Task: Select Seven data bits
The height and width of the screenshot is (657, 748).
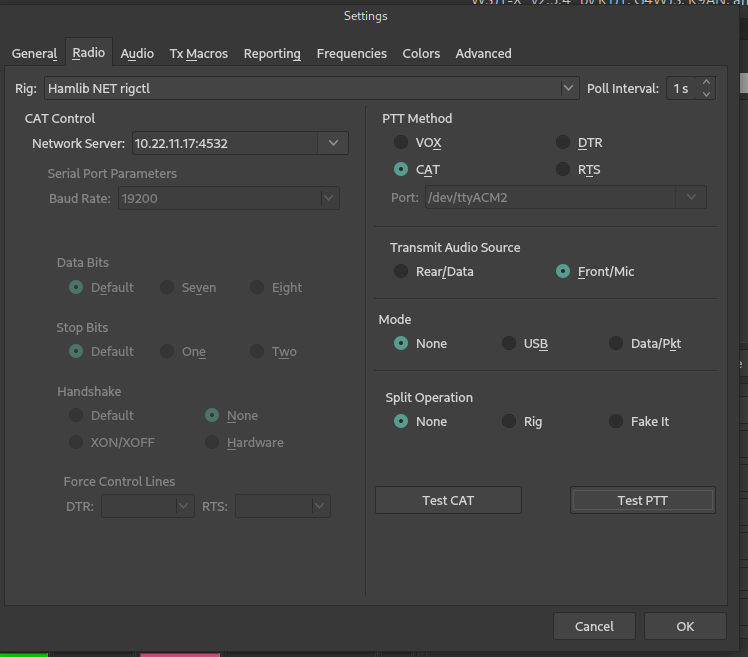Action: pos(188,287)
